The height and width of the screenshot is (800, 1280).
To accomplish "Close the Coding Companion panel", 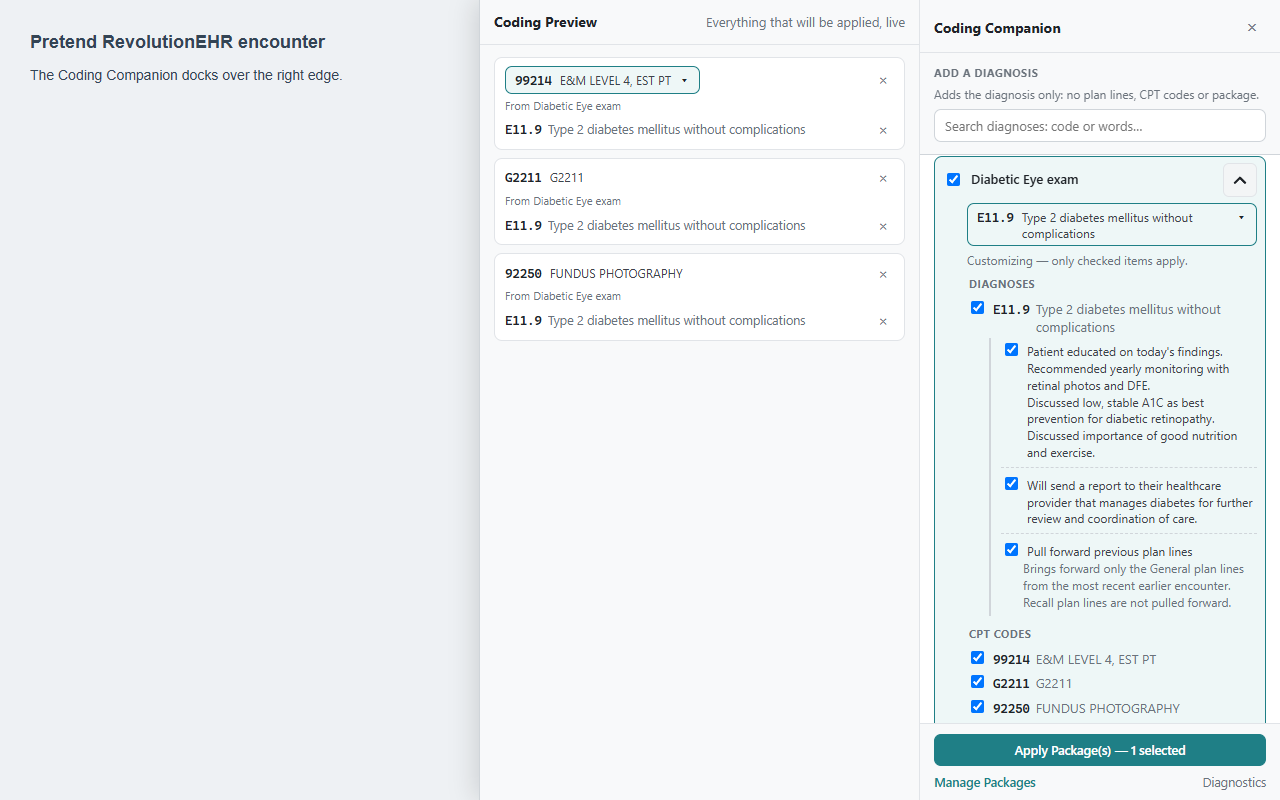I will coord(1252,28).
